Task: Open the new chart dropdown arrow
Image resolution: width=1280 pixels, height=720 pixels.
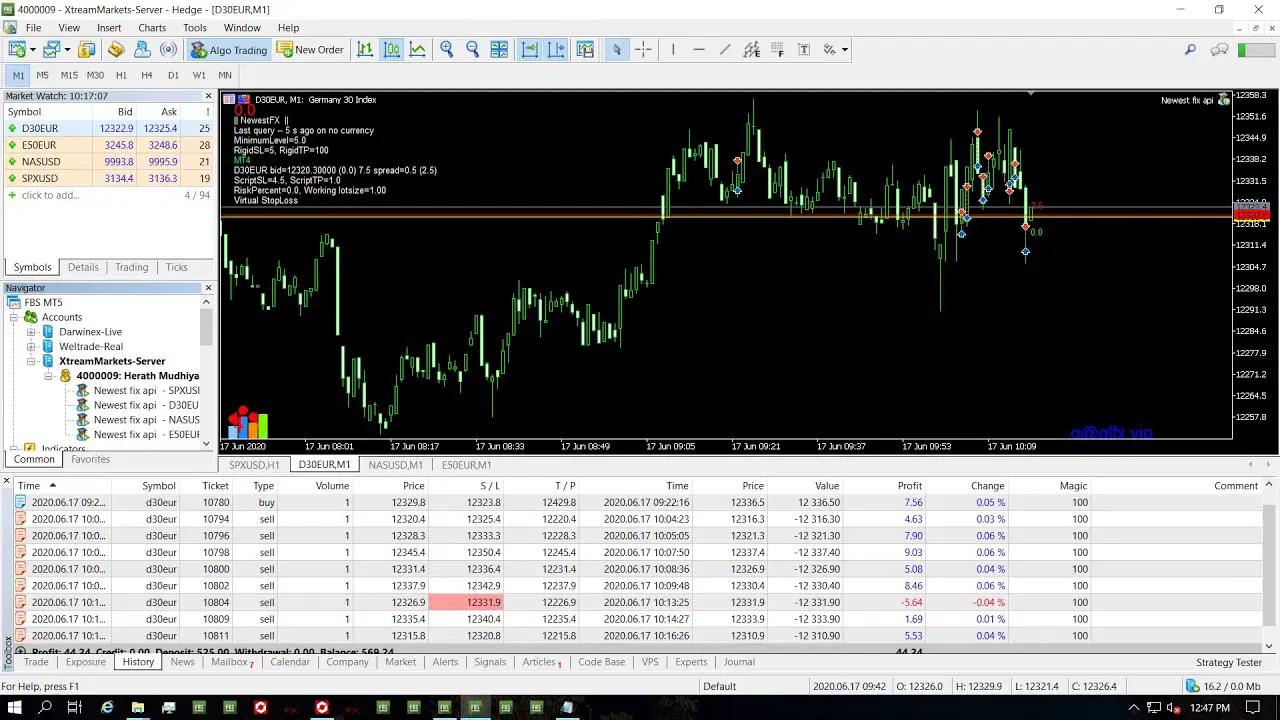Action: click(x=33, y=50)
